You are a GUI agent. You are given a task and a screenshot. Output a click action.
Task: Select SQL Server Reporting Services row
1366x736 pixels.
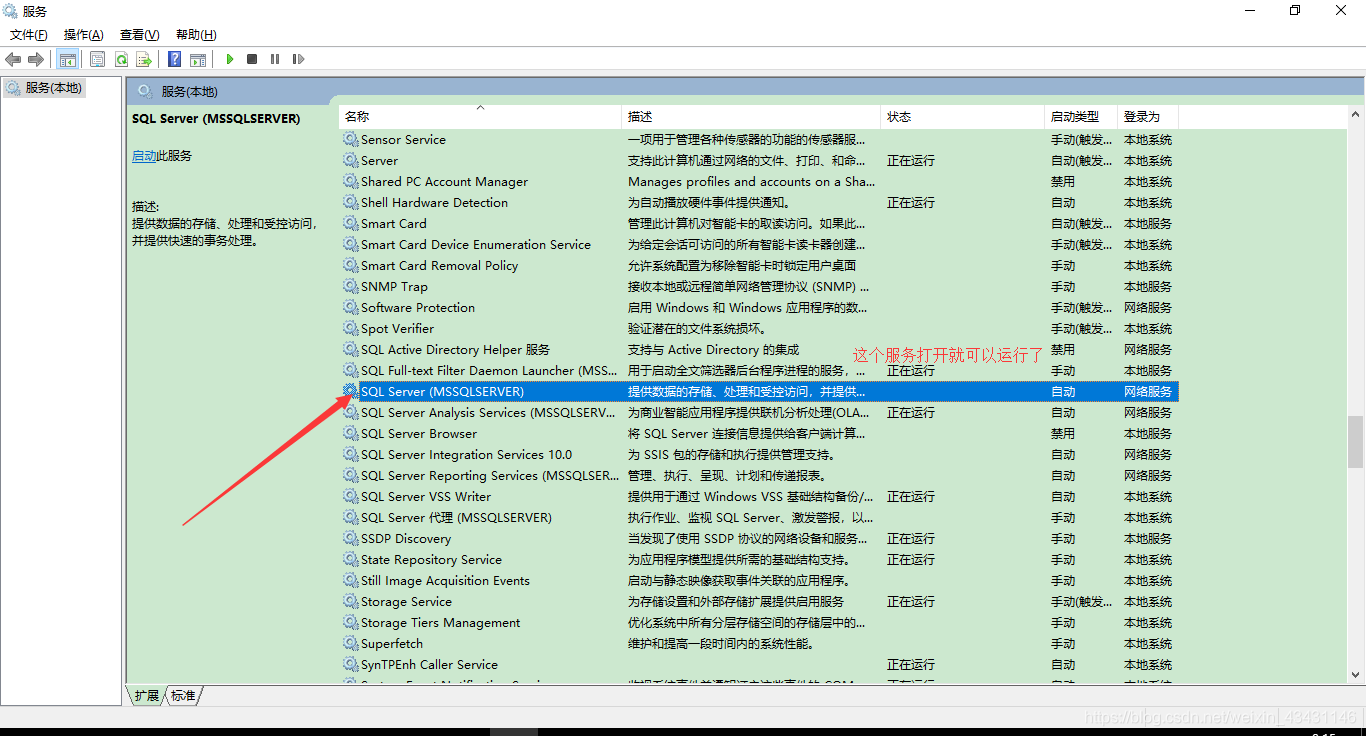[759, 475]
